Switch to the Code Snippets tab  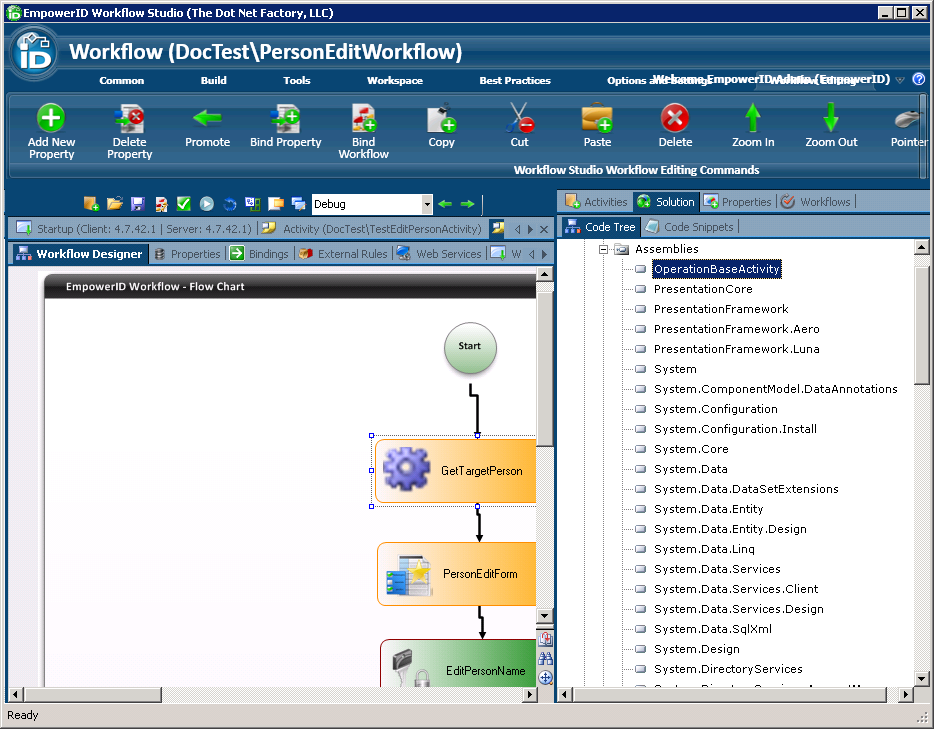point(690,227)
